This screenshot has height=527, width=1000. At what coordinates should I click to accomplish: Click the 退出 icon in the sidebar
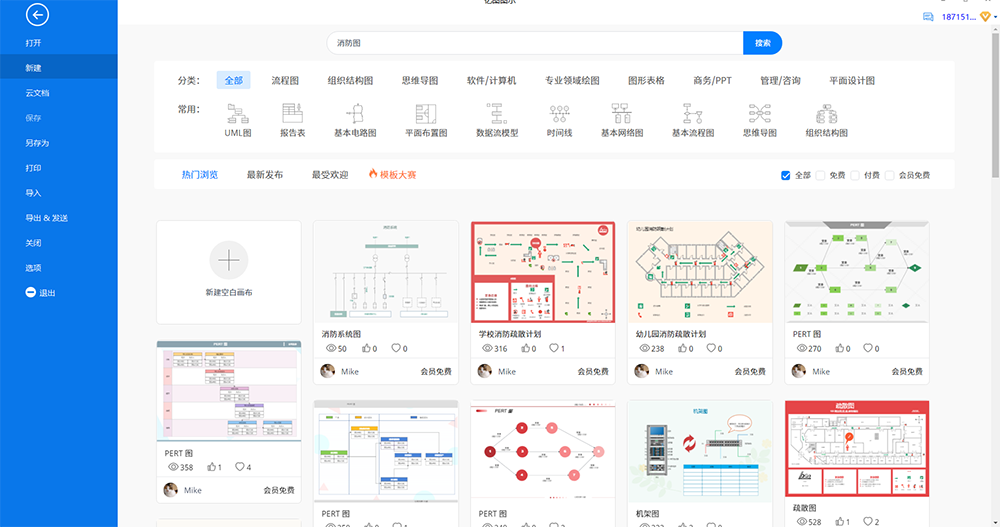click(x=30, y=292)
